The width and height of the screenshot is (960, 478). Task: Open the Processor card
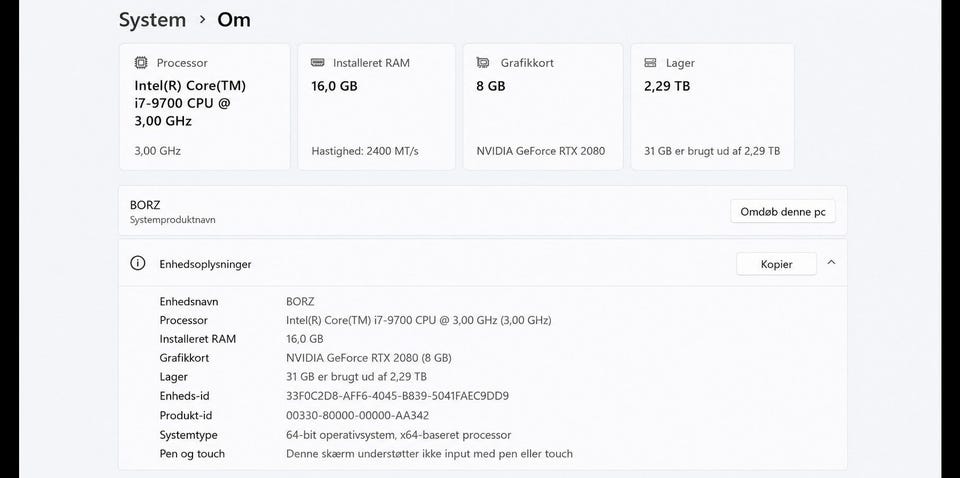coord(204,106)
